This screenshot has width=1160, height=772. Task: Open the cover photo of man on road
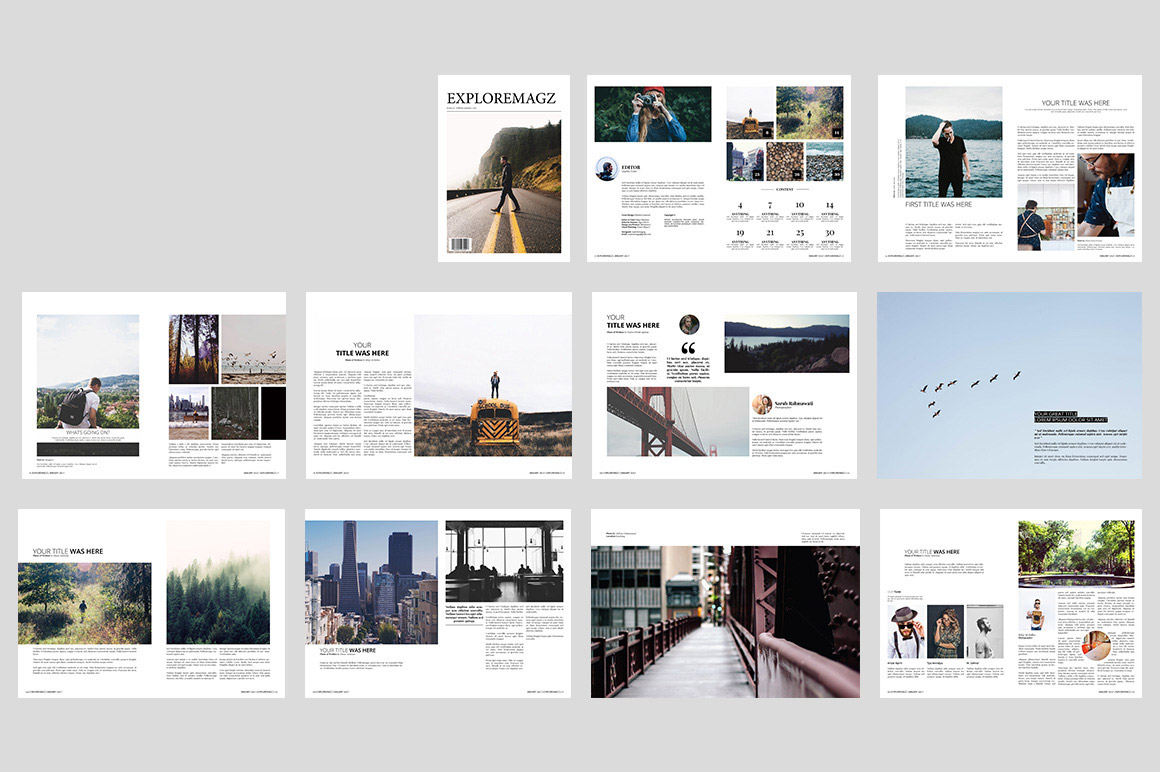pos(503,187)
